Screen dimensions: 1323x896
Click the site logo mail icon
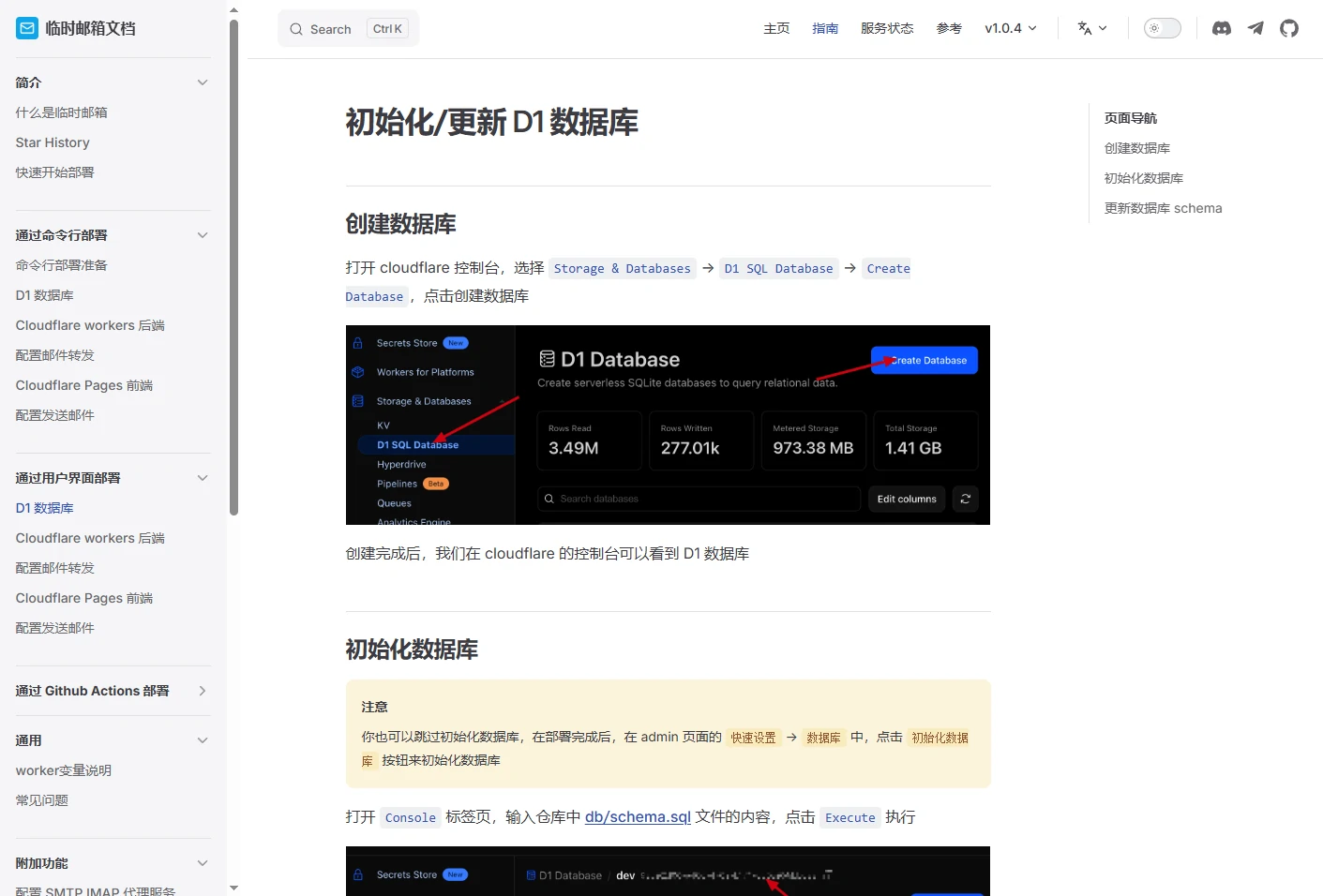coord(27,28)
